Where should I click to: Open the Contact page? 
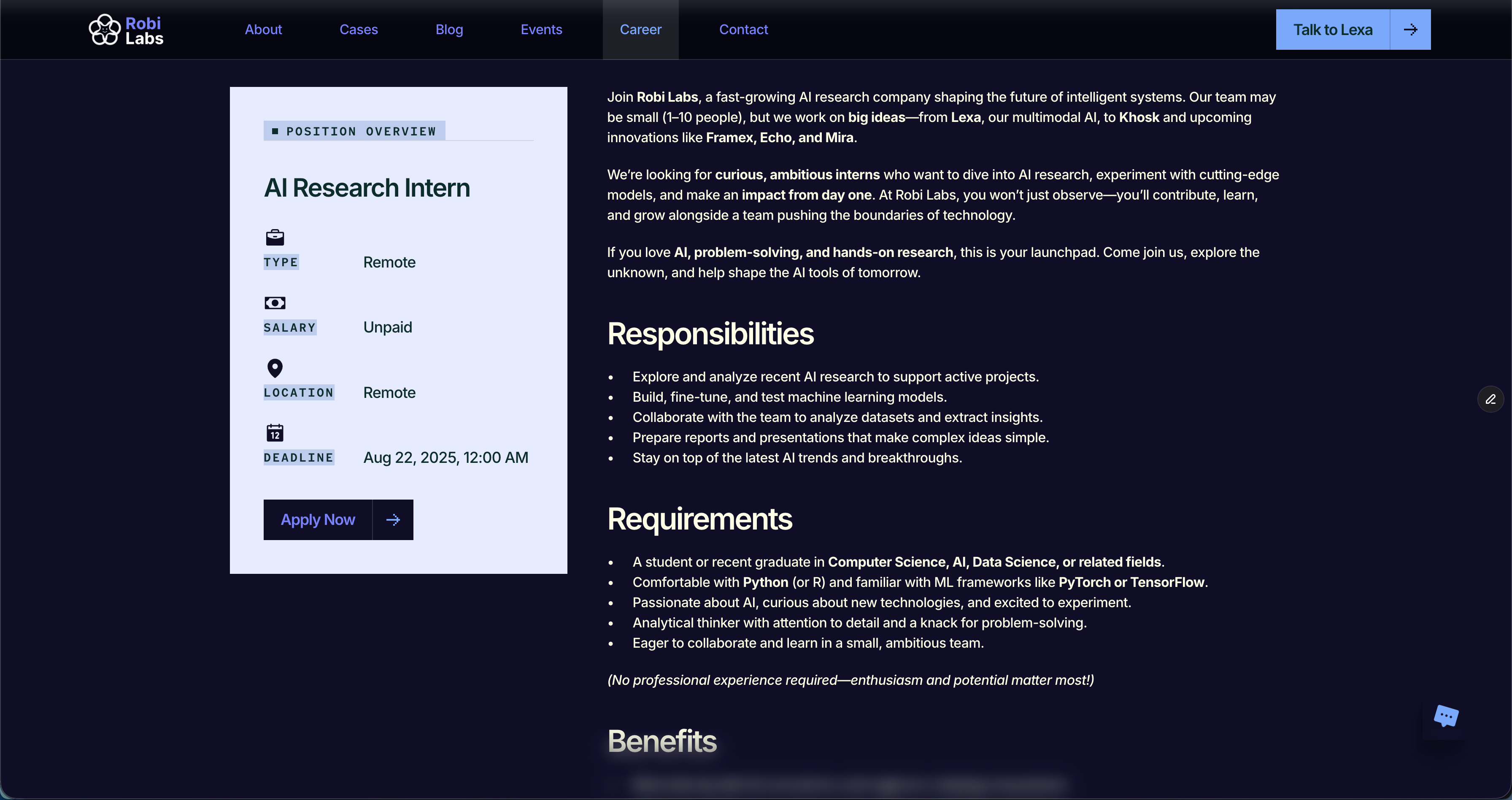[x=743, y=30]
